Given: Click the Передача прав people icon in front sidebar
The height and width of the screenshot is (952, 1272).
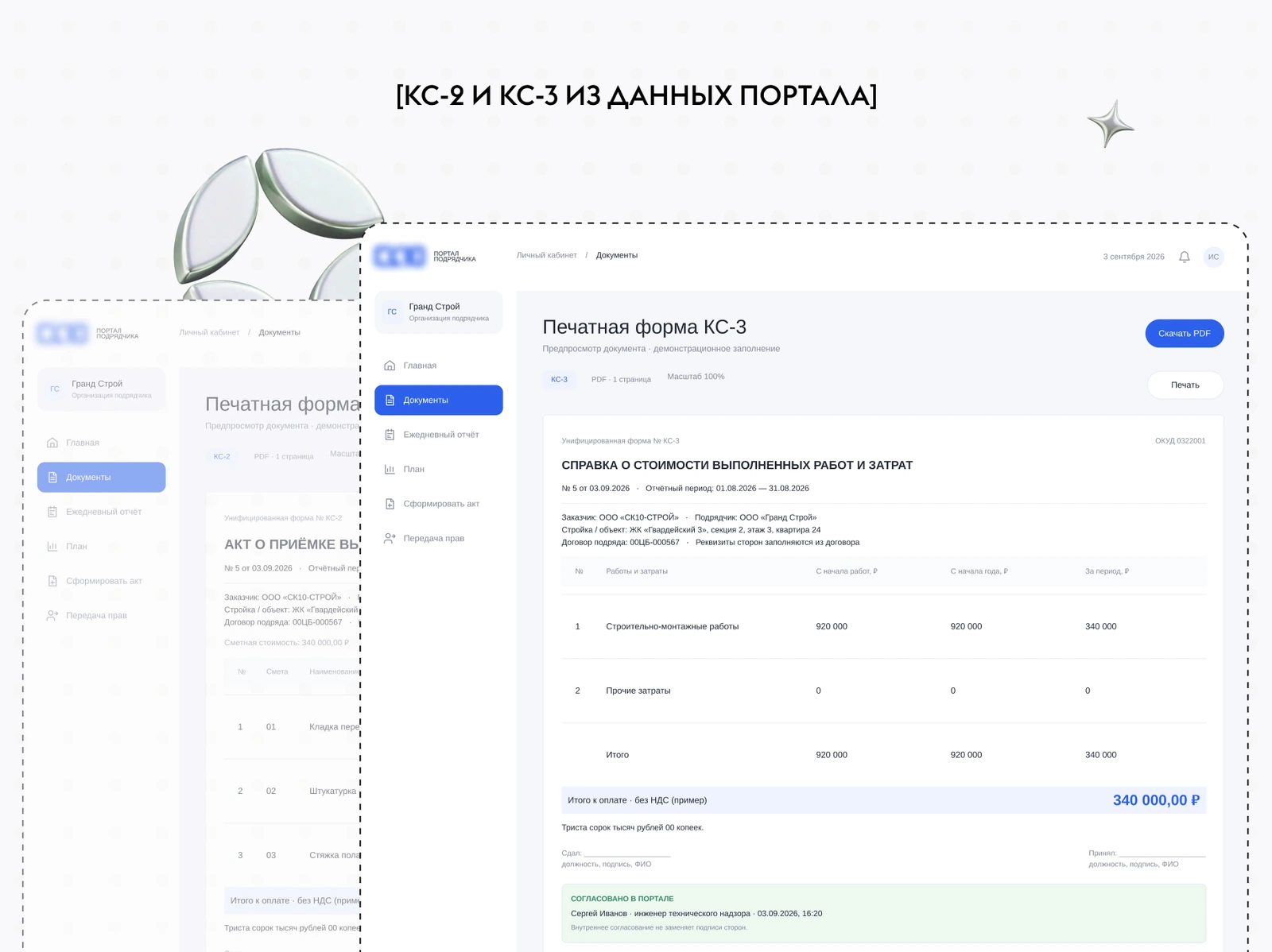Looking at the screenshot, I should pos(390,538).
